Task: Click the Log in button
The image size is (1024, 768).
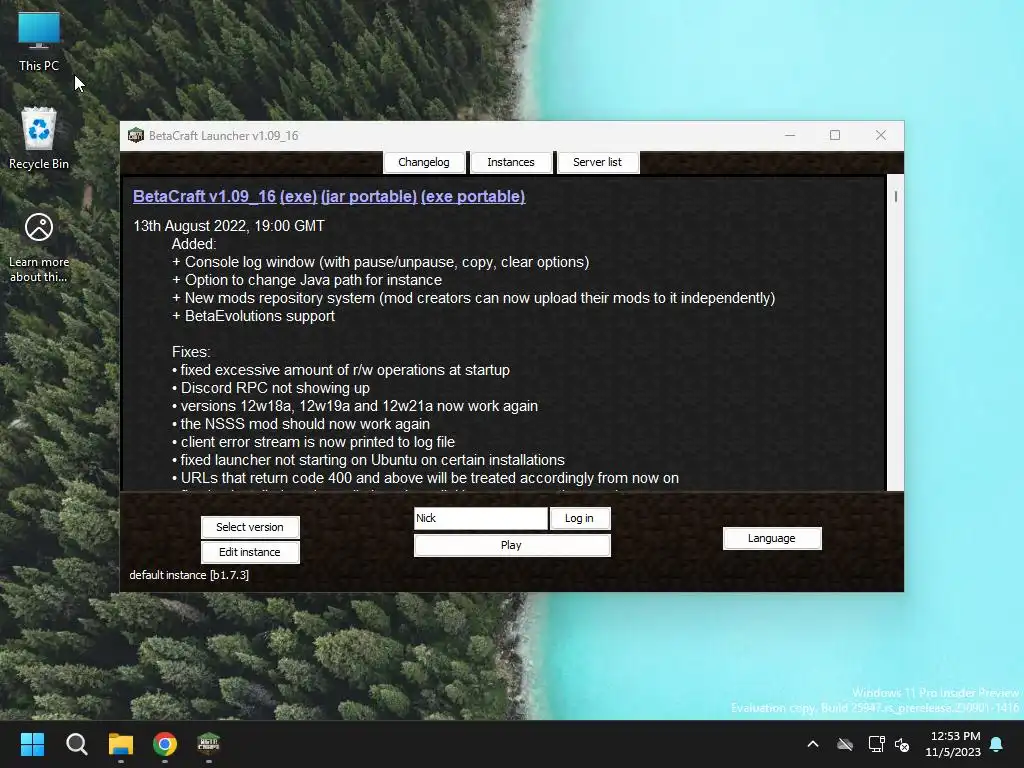Action: click(579, 518)
